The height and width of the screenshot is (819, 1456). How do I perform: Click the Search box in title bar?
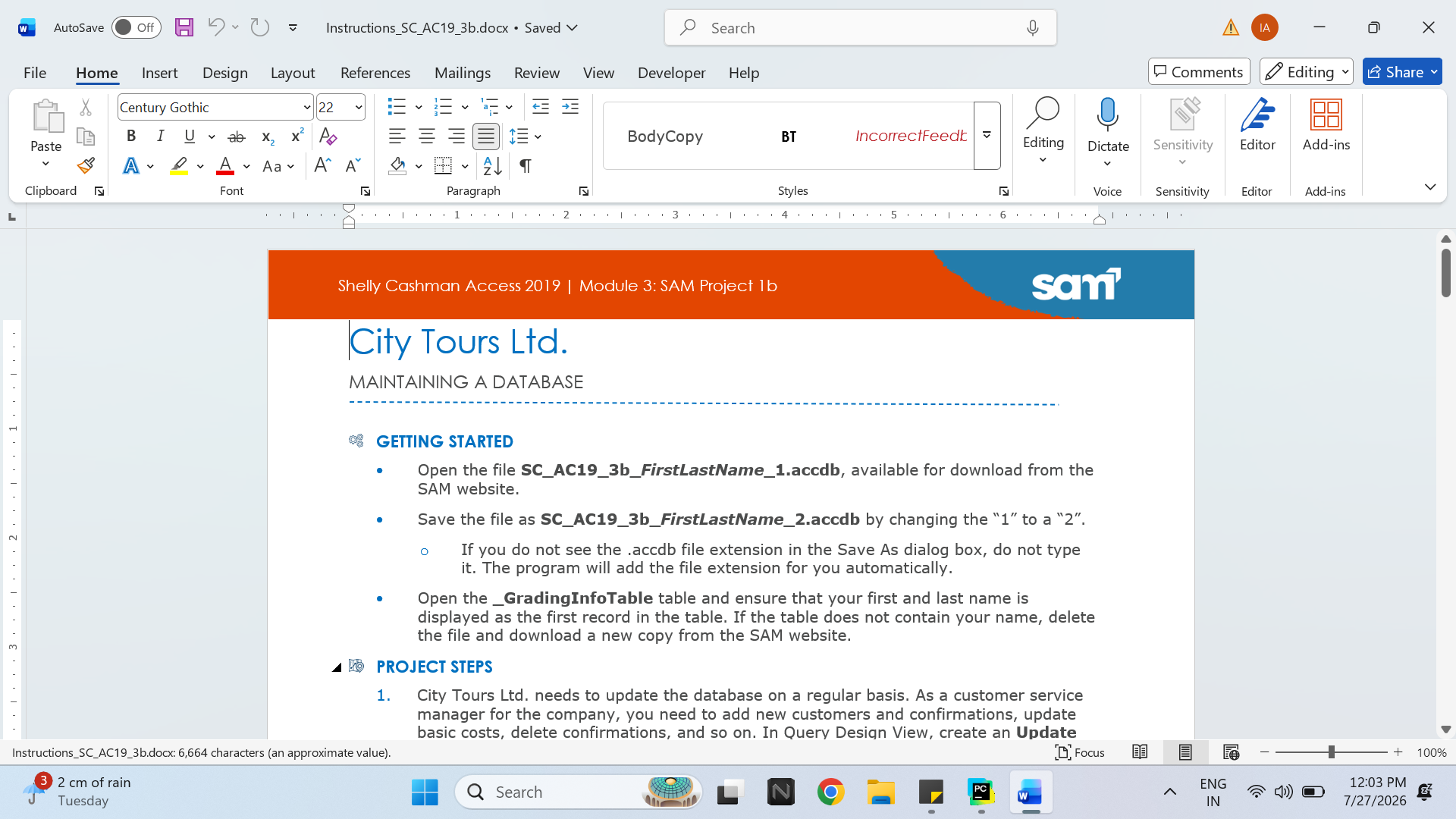point(860,28)
